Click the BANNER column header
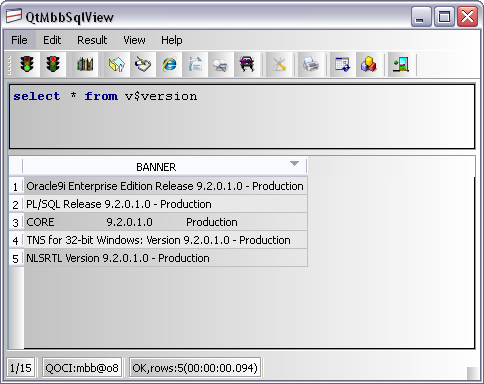 [165, 166]
